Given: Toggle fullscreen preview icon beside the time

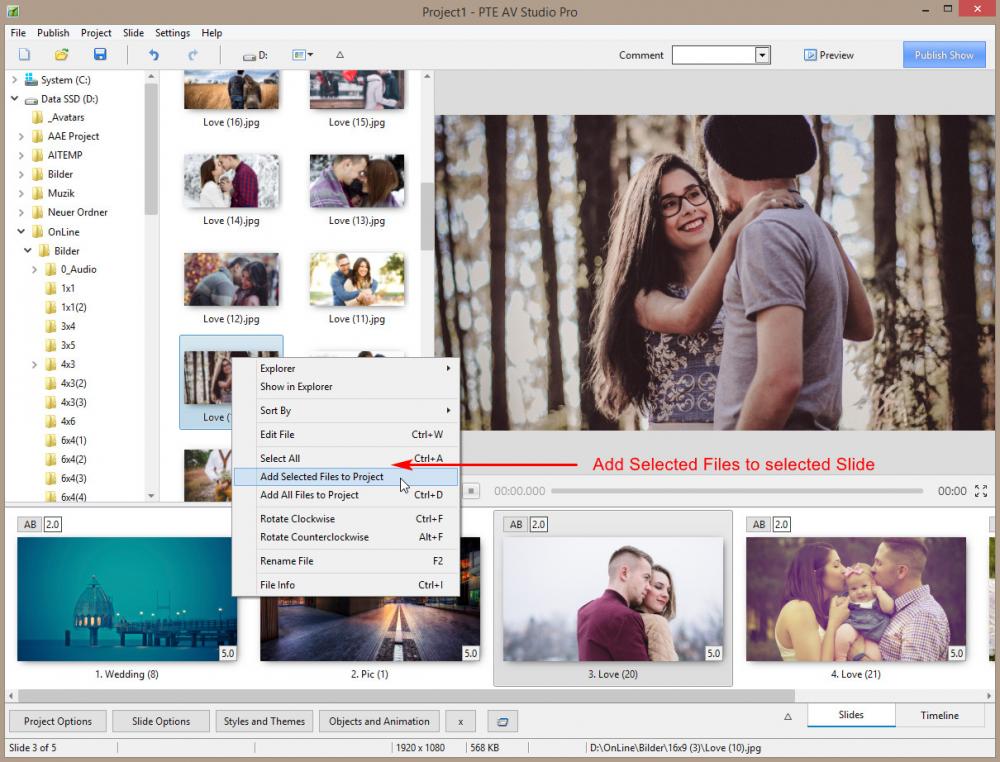Looking at the screenshot, I should pos(980,491).
